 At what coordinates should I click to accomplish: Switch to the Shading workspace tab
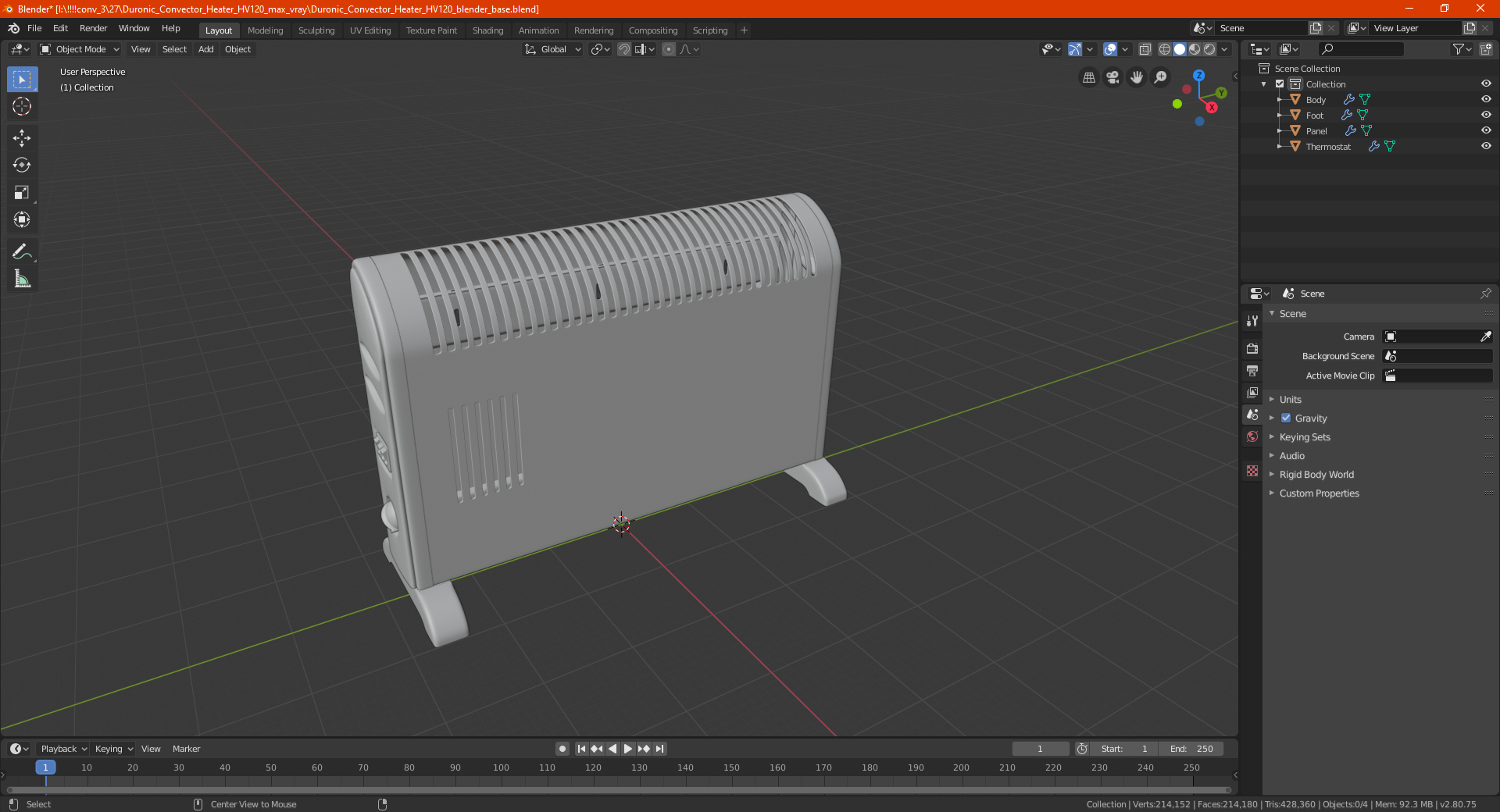[x=487, y=30]
